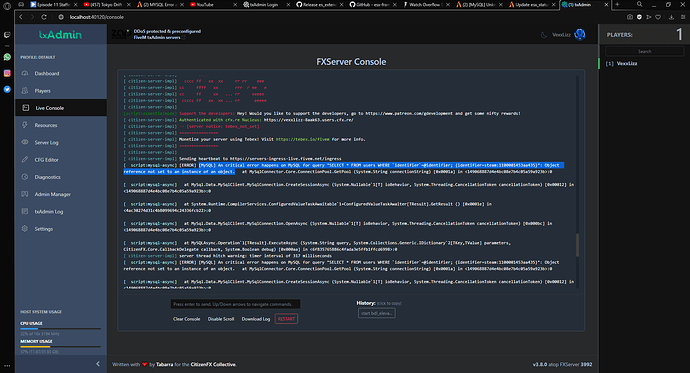Image resolution: width=690 pixels, height=373 pixels.
Task: Open the patreon.com/gdevelopment link in console
Action: click(409, 113)
